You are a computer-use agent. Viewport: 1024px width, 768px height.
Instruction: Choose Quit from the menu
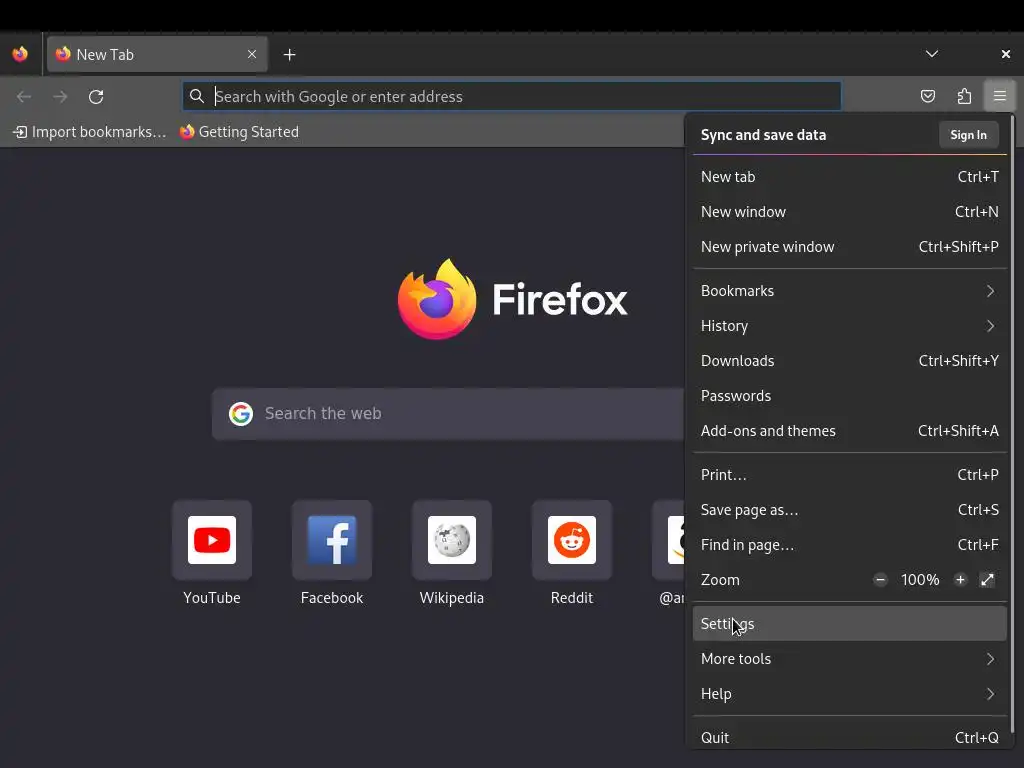coord(850,738)
